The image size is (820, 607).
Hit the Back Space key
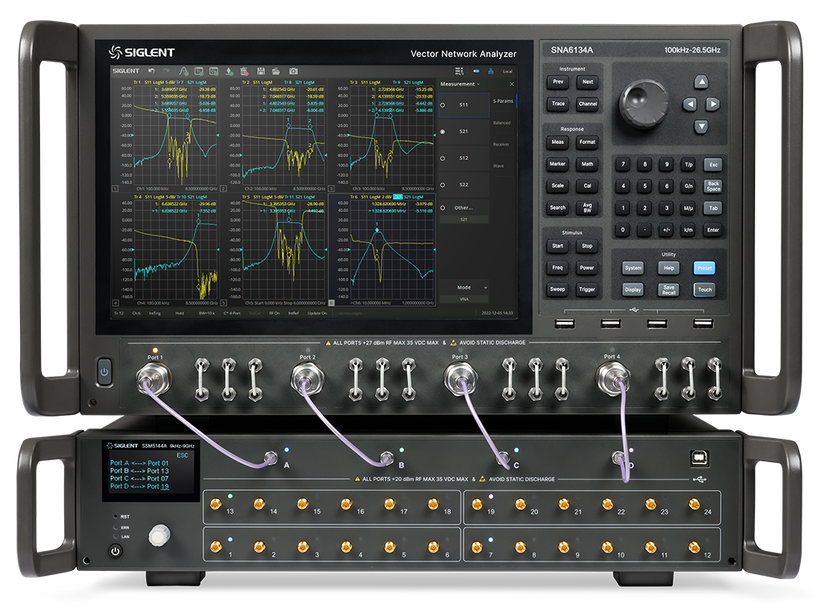tap(713, 186)
